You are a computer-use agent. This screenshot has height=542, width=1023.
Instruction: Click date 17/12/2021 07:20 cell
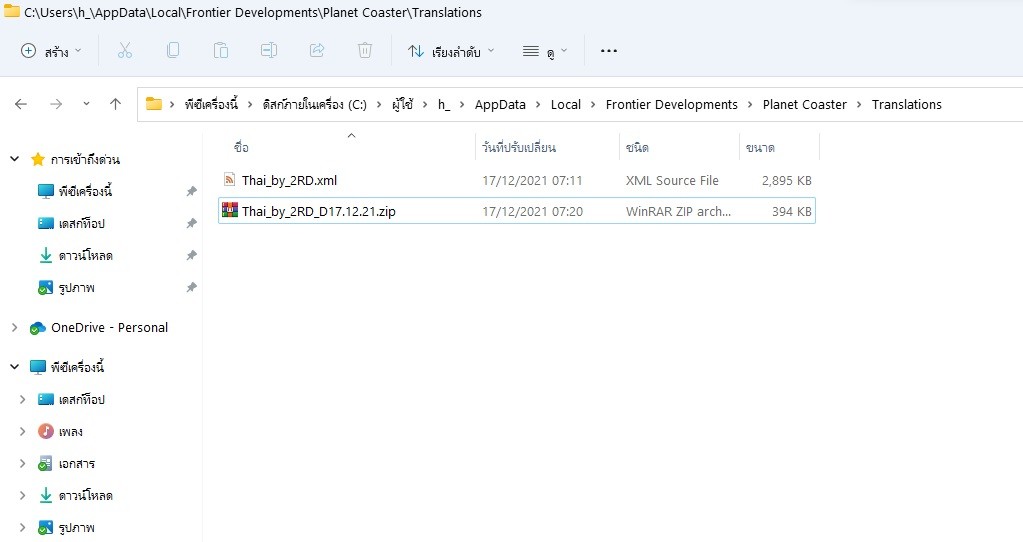coord(532,211)
